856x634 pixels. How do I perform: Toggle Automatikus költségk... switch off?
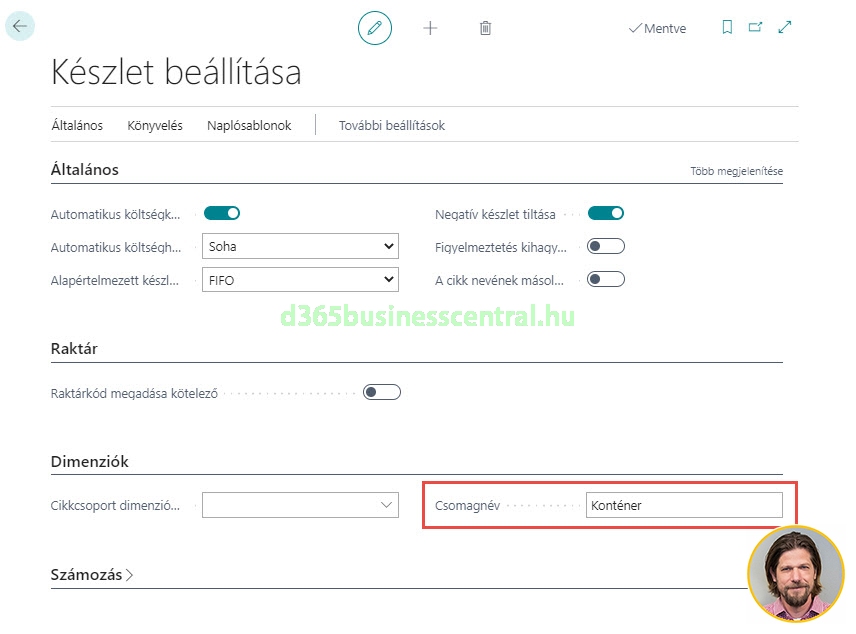coord(222,213)
